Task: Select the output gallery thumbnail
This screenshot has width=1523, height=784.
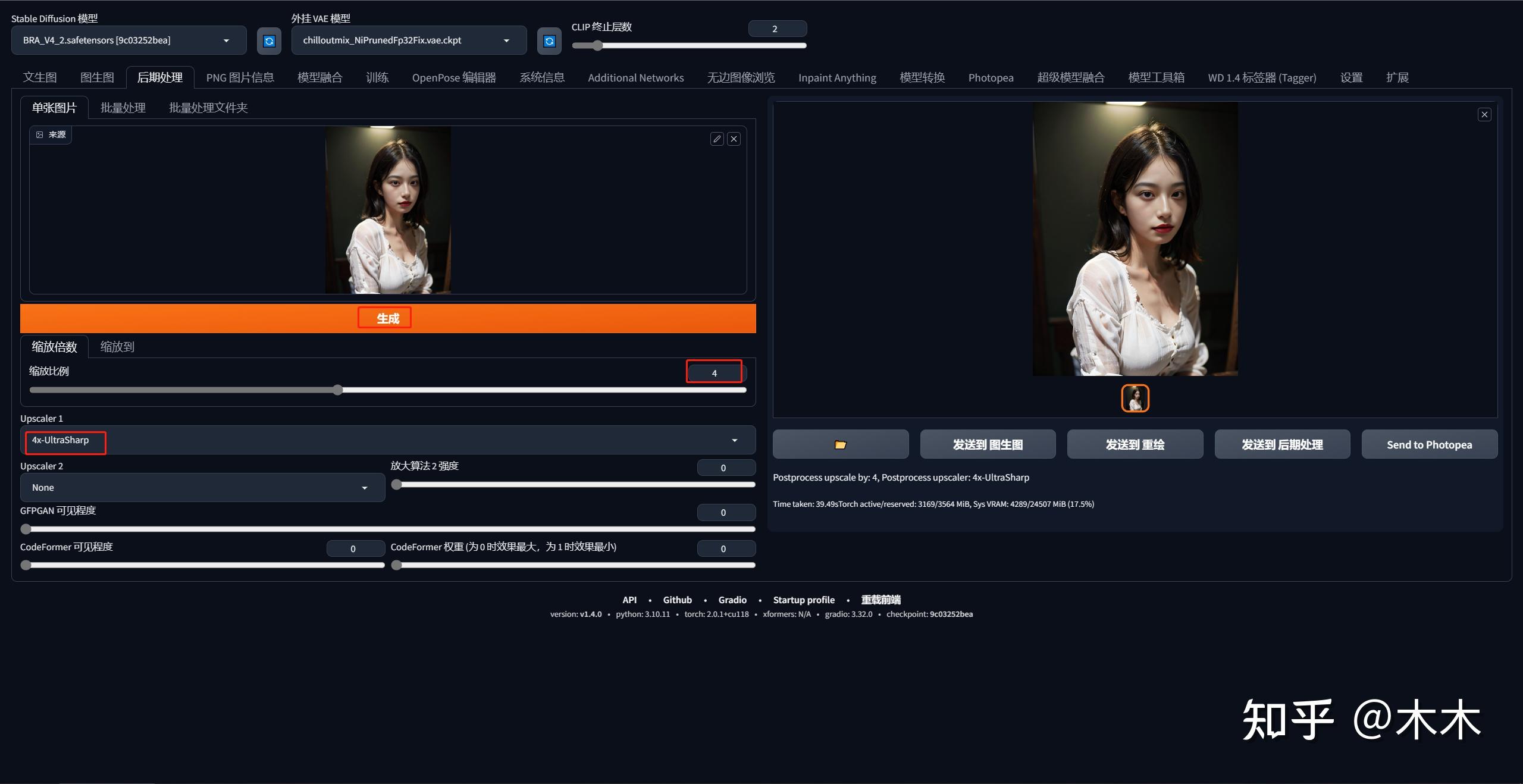Action: click(x=1135, y=398)
